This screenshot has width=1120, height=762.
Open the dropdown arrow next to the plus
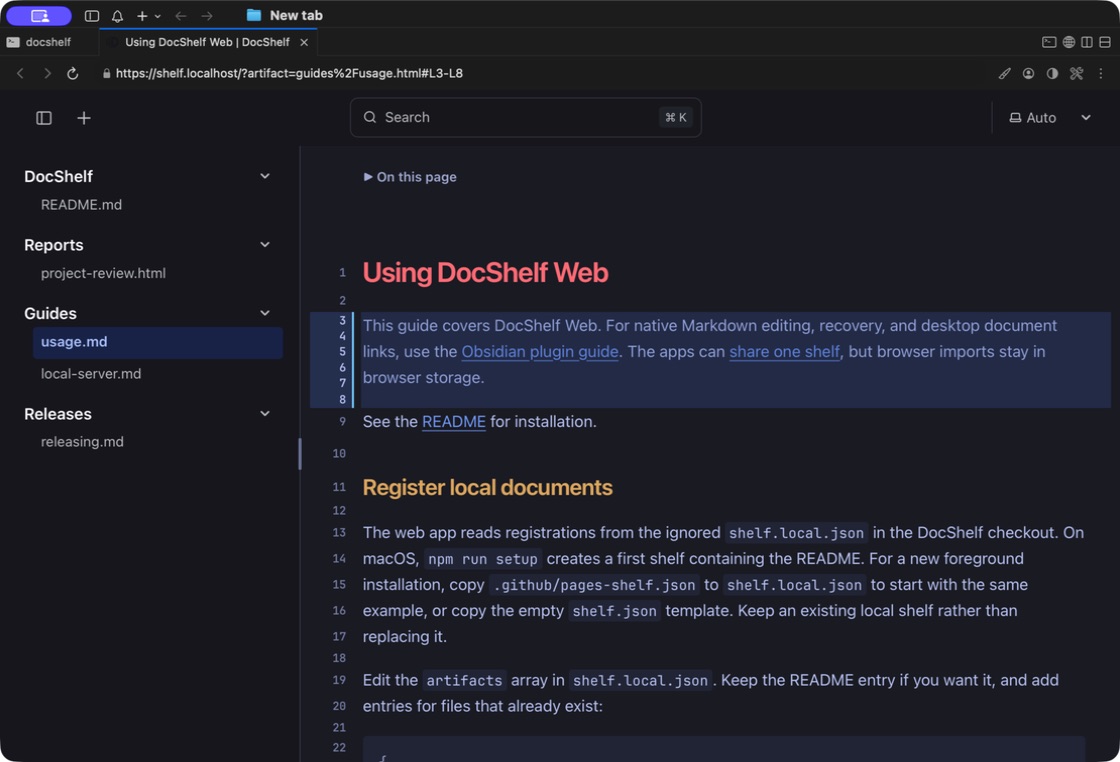click(158, 16)
